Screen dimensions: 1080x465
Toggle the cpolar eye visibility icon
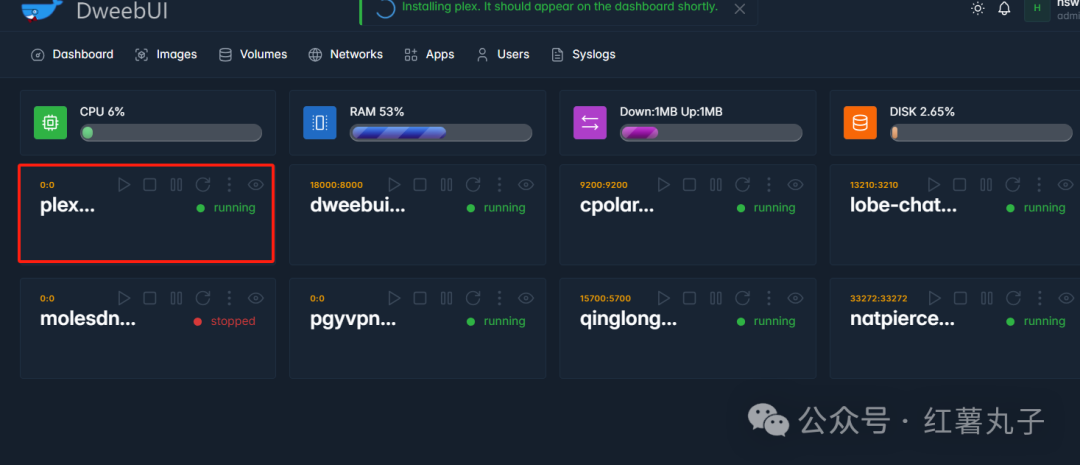[x=796, y=185]
